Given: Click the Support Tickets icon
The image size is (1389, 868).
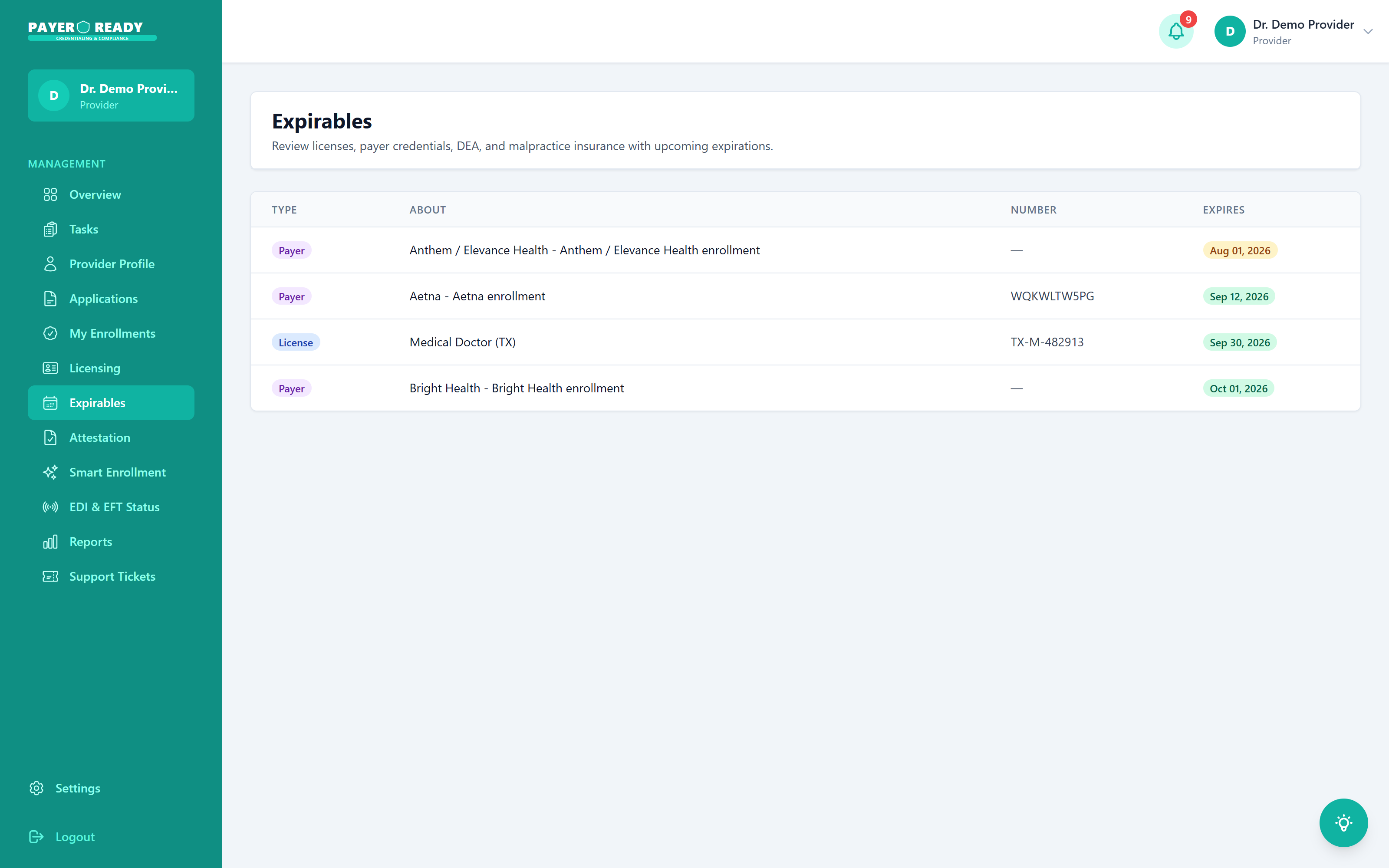Looking at the screenshot, I should tap(50, 576).
